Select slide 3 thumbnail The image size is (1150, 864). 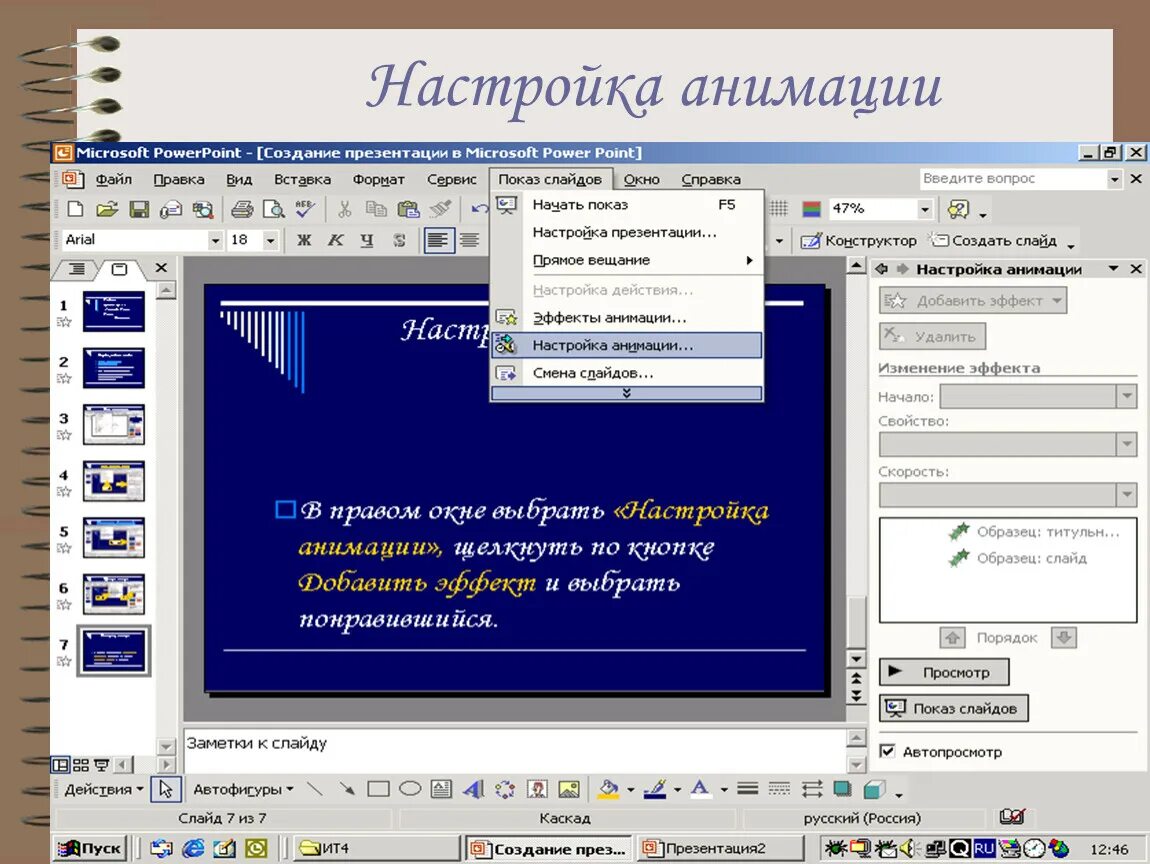click(114, 425)
